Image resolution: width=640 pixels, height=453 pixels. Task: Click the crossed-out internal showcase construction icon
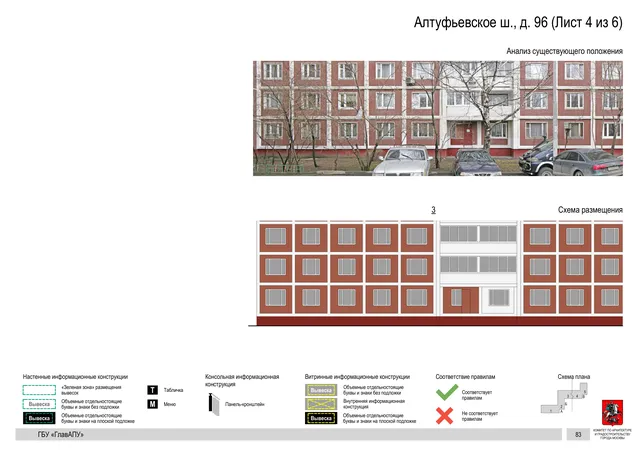coord(321,404)
